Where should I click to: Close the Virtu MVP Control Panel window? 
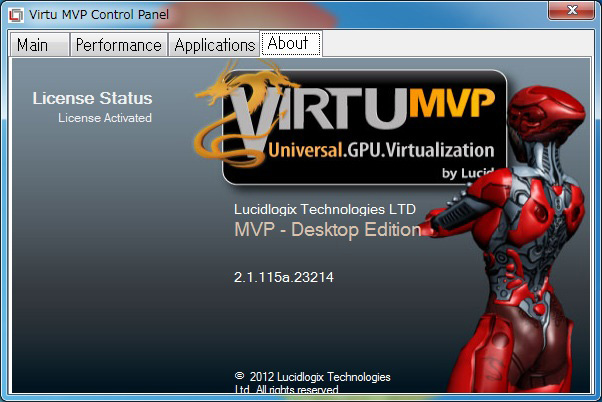[571, 10]
